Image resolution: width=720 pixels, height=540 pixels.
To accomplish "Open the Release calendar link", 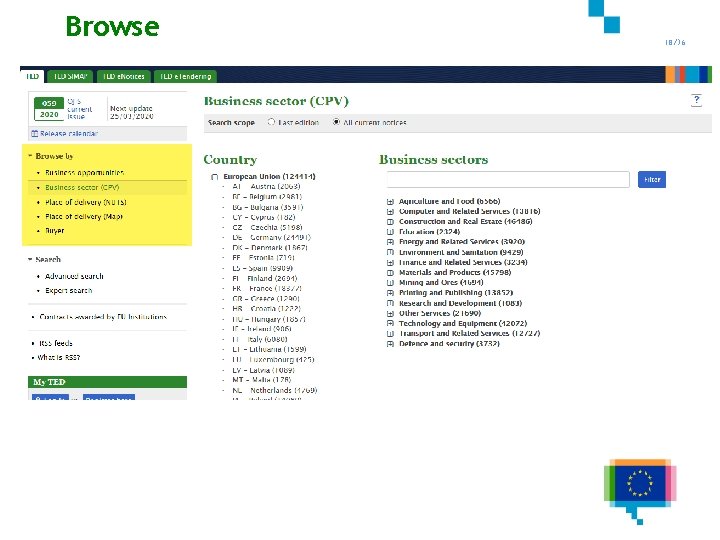I will point(69,134).
